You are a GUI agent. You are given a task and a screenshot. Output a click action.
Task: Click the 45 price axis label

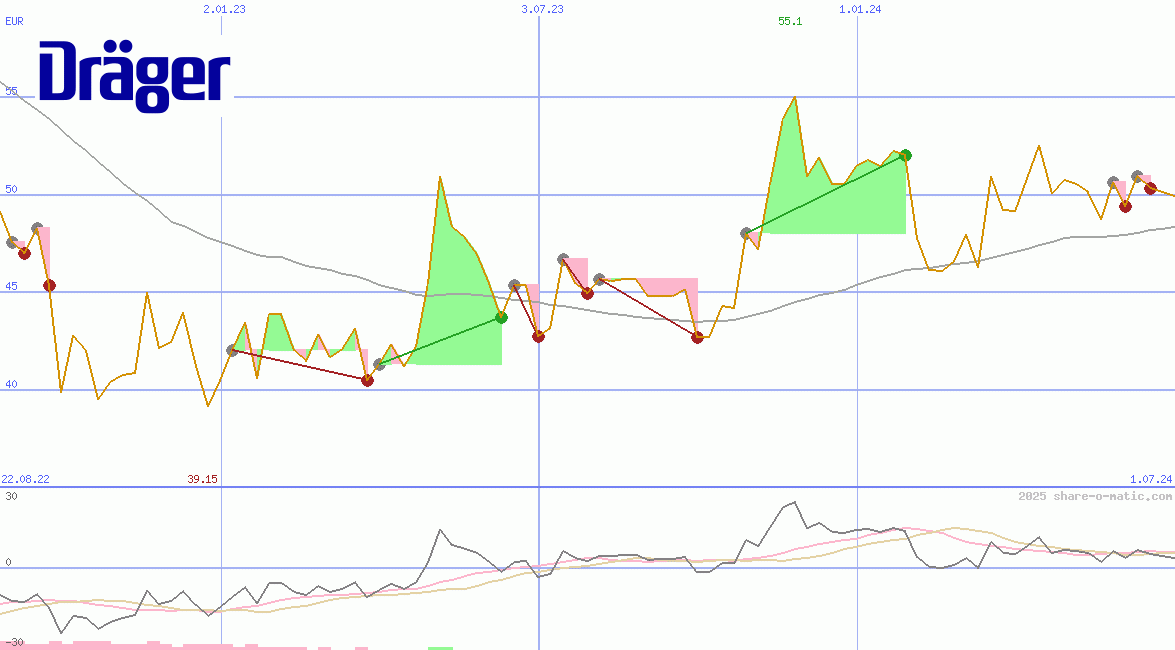coord(11,286)
